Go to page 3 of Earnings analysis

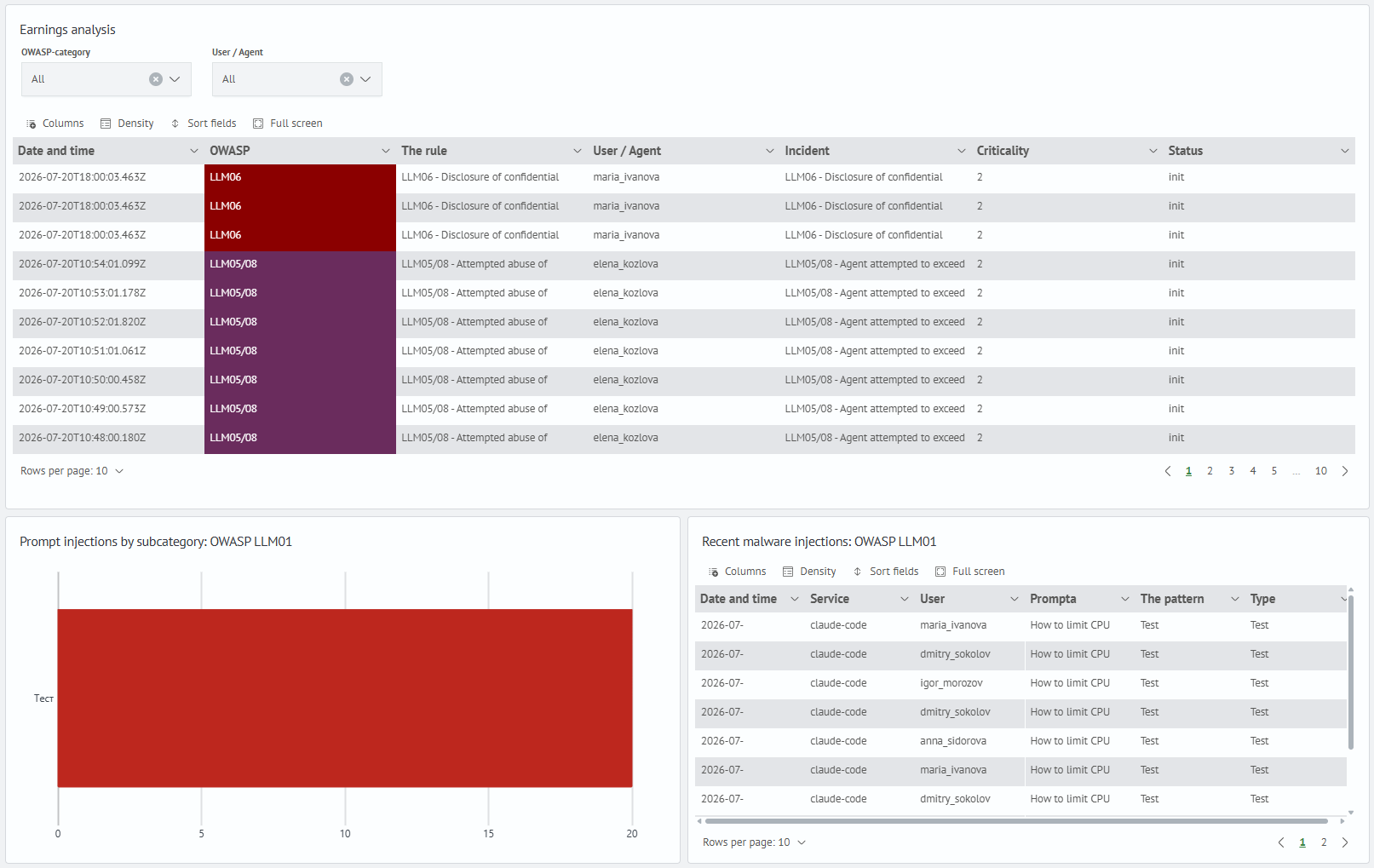(x=1232, y=471)
